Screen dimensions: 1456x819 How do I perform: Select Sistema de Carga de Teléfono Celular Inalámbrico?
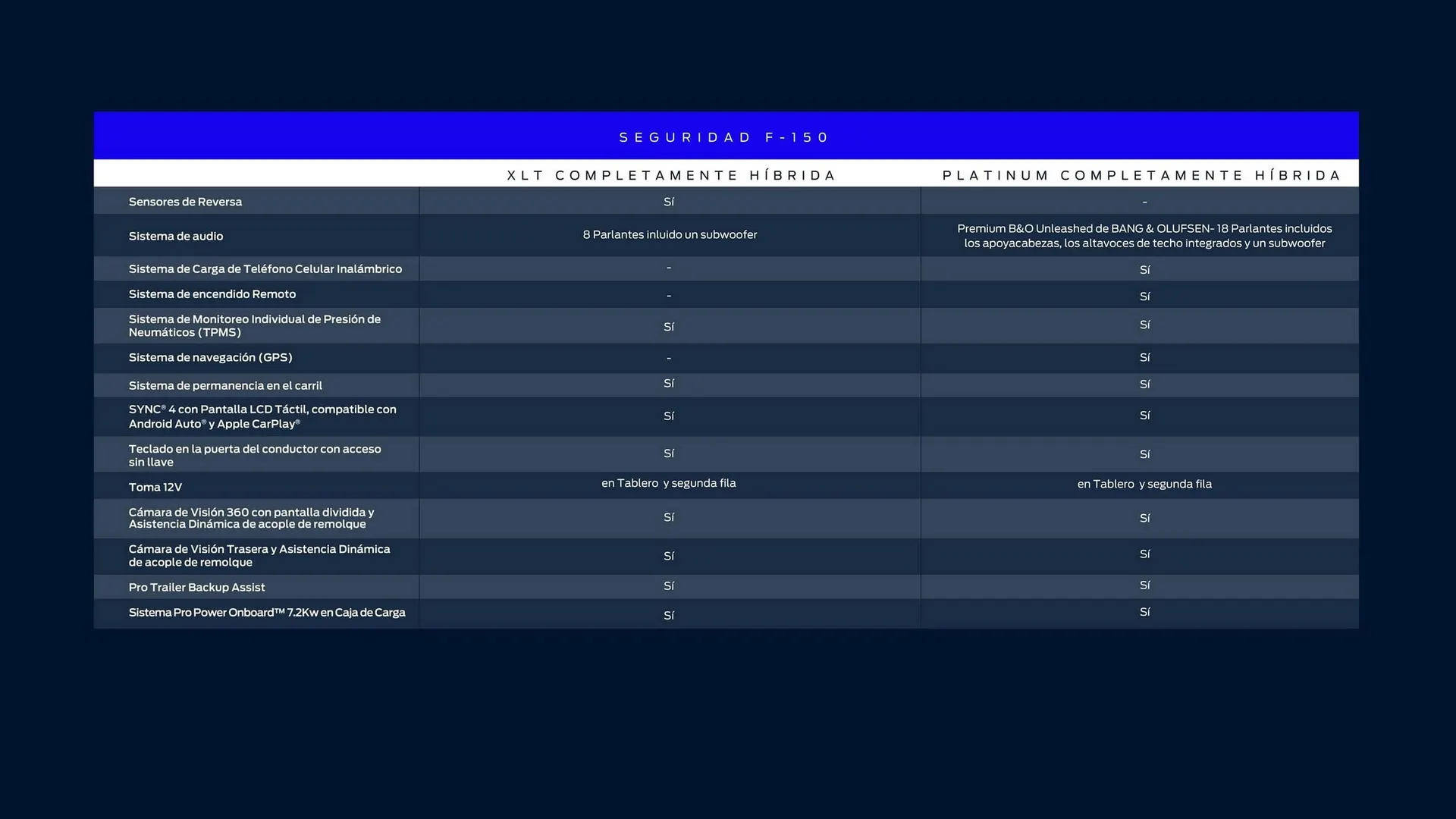265,269
